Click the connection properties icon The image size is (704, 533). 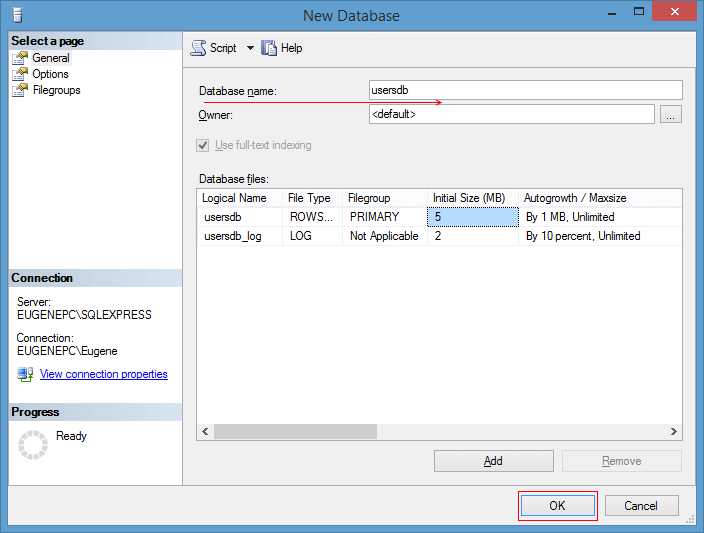coord(25,374)
